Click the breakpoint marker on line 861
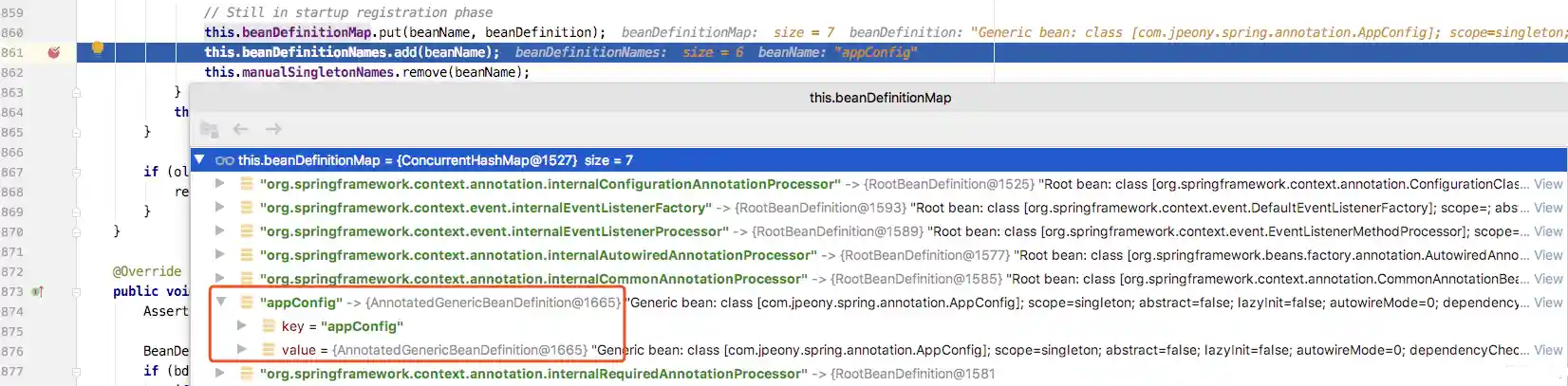 coord(54,52)
